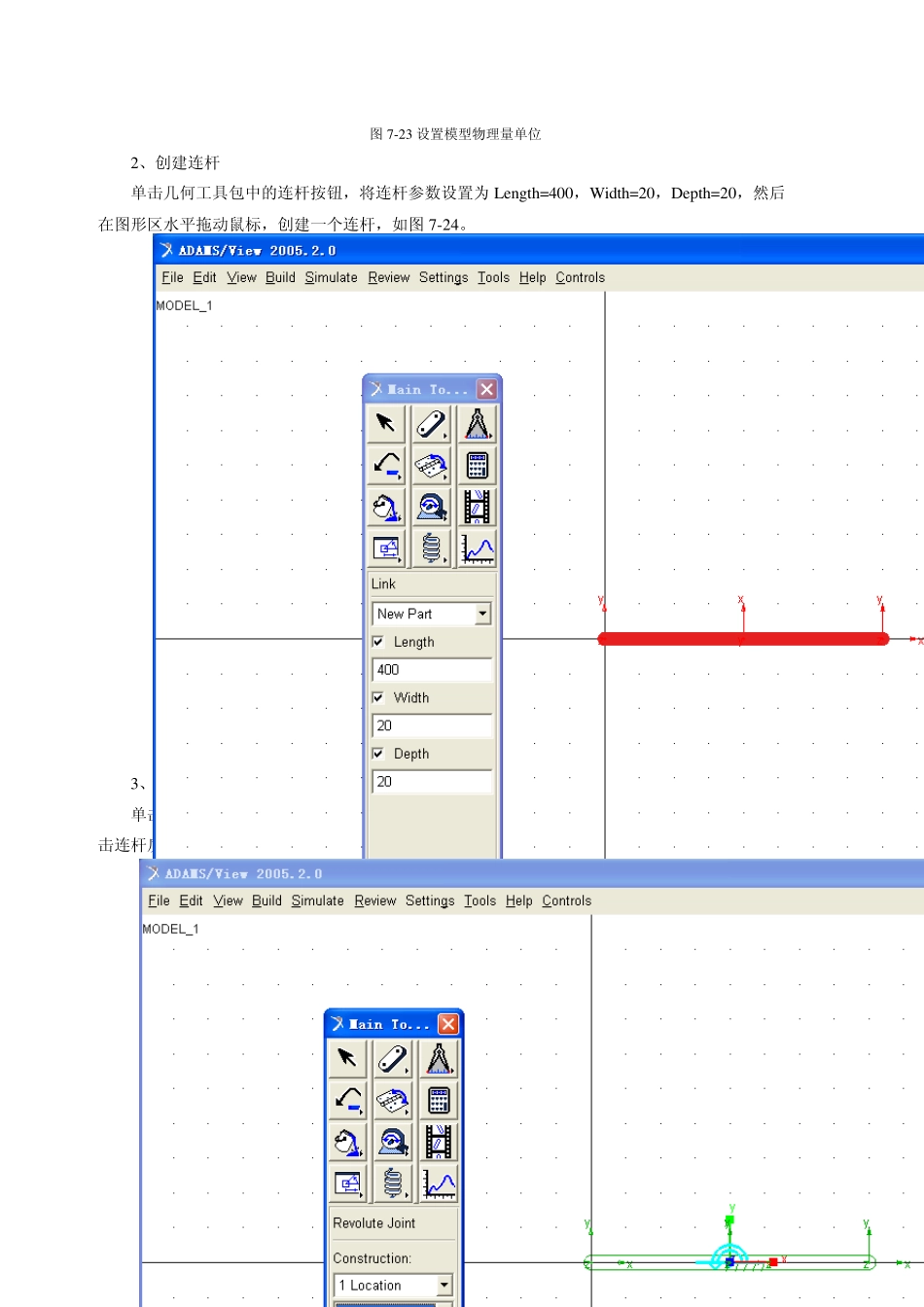
Task: Click the Undo arrow in Link toolbox
Action: pos(386,466)
